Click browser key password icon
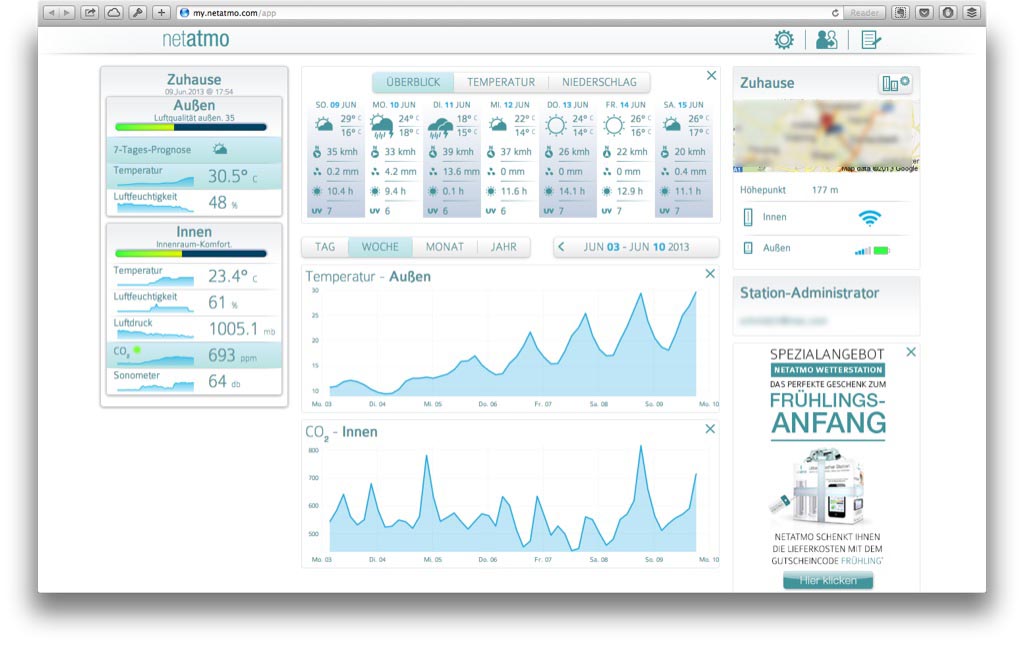This screenshot has width=1024, height=645. tap(137, 12)
